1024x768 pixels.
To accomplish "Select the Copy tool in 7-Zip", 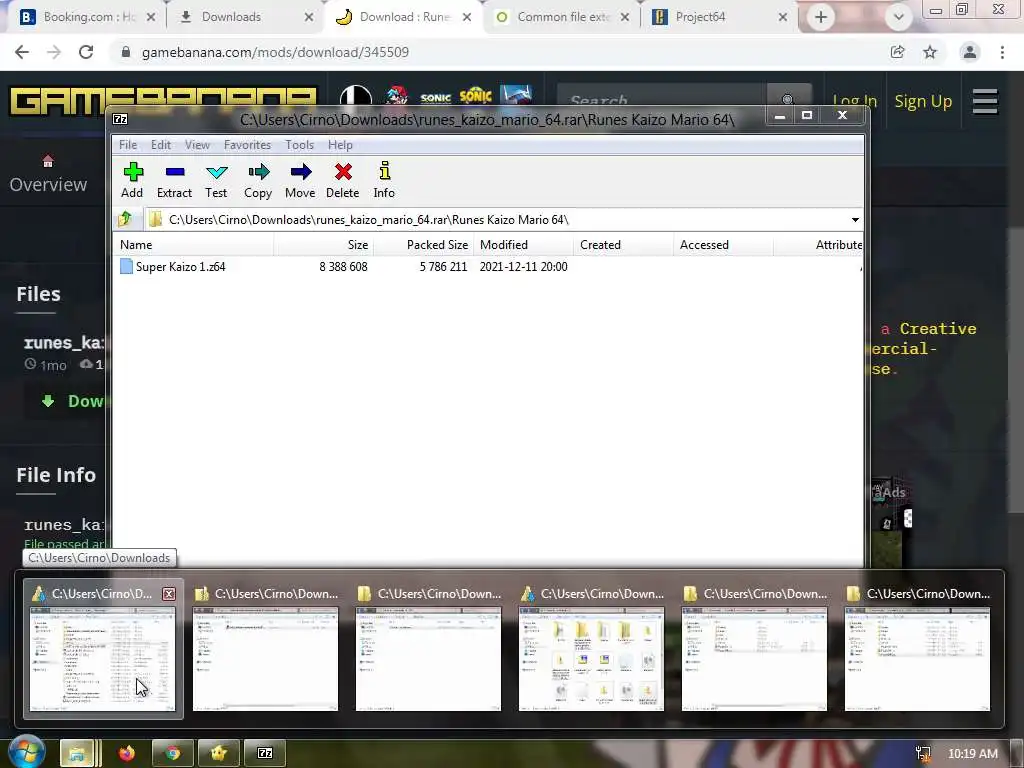I will point(258,180).
